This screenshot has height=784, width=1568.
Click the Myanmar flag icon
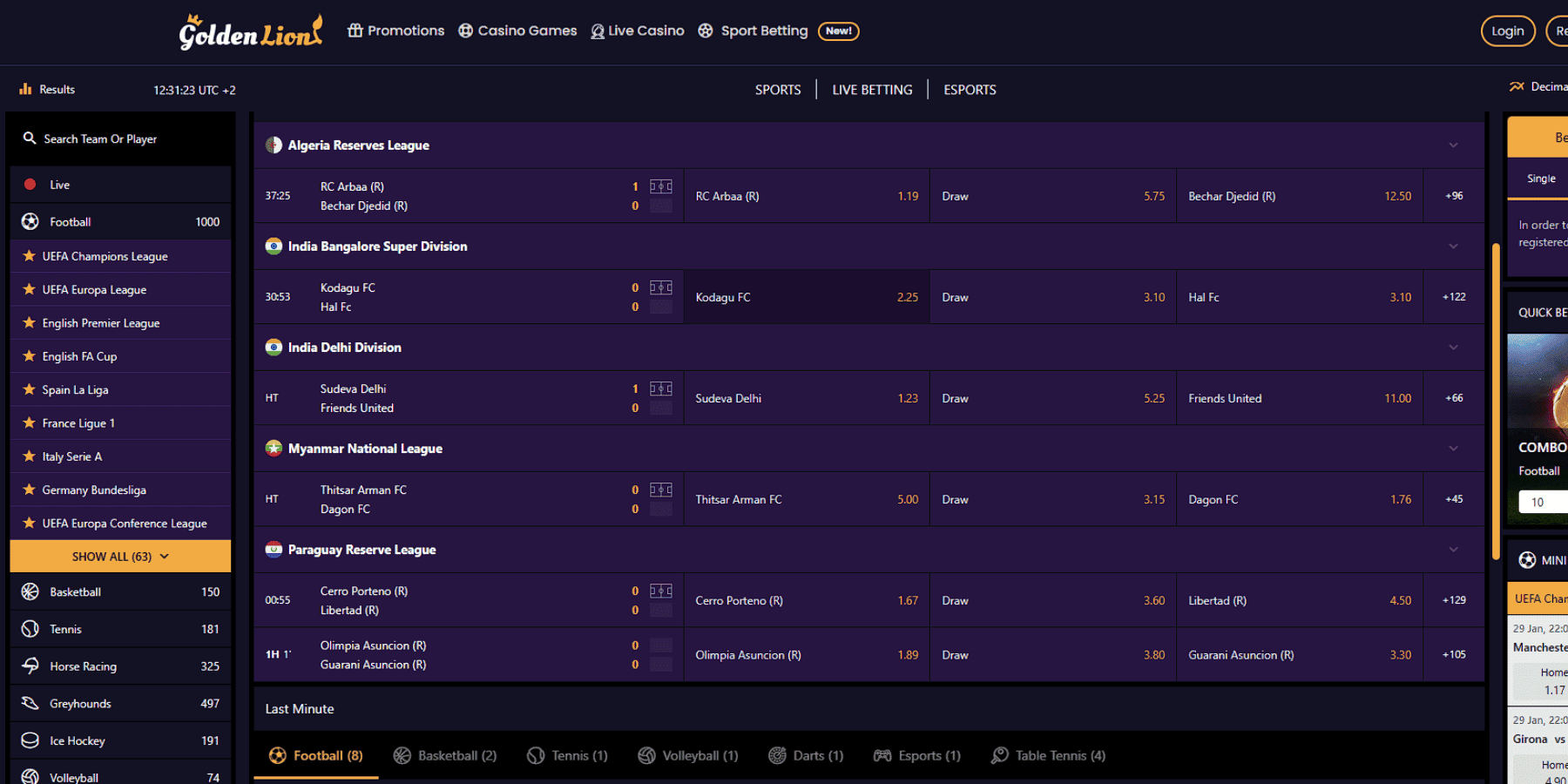(x=274, y=449)
